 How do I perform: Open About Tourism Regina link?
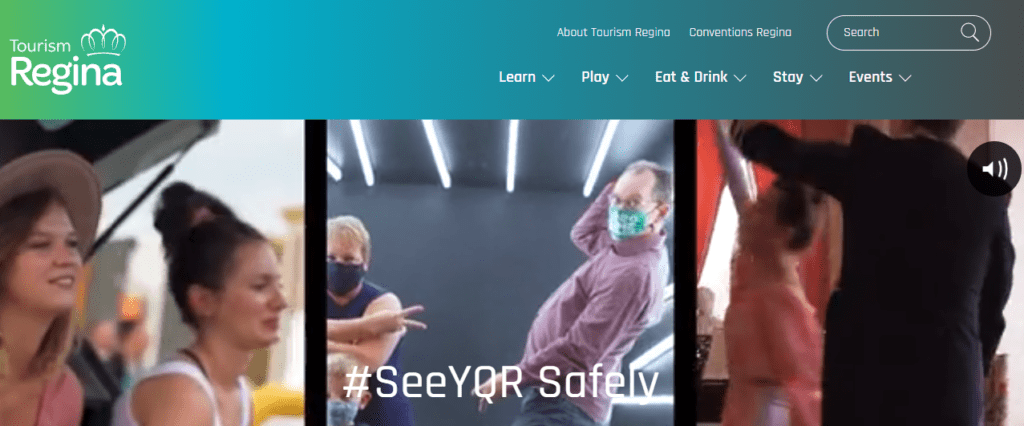[x=613, y=32]
